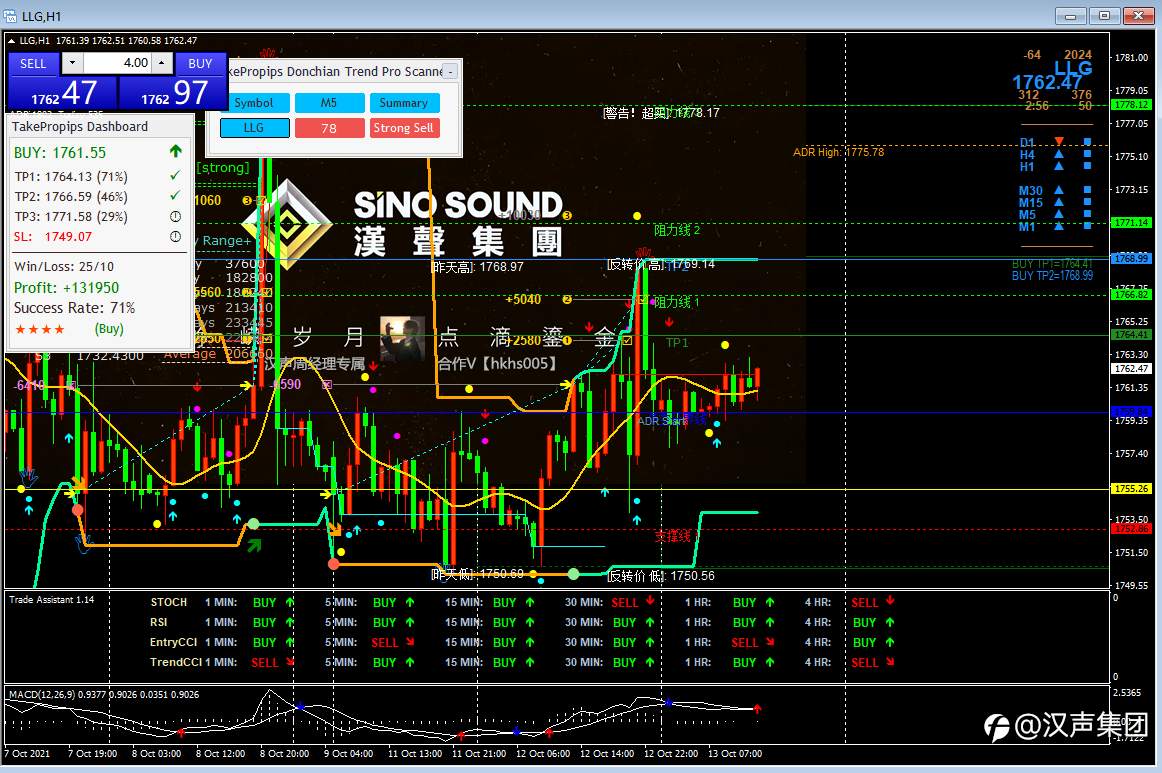Image resolution: width=1162 pixels, height=773 pixels.
Task: Click the orange star rating in dashboard
Action: tap(40, 329)
